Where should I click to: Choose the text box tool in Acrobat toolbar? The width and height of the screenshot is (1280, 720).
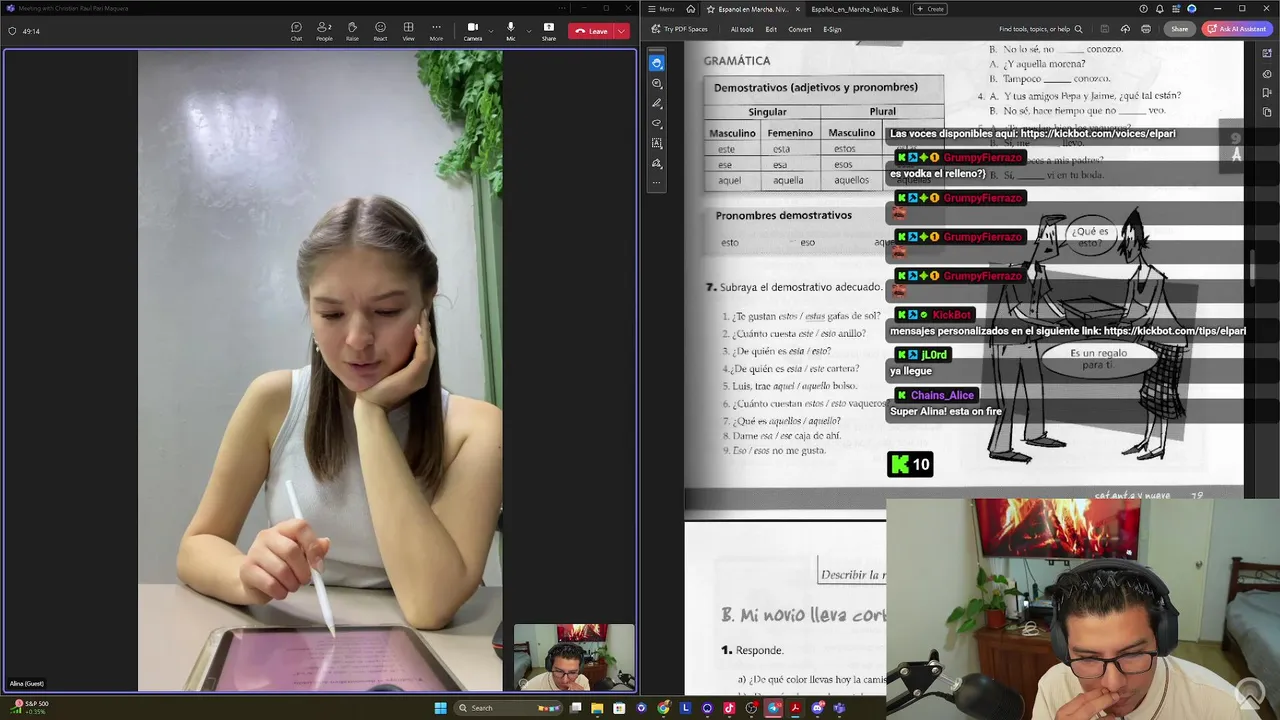656,143
